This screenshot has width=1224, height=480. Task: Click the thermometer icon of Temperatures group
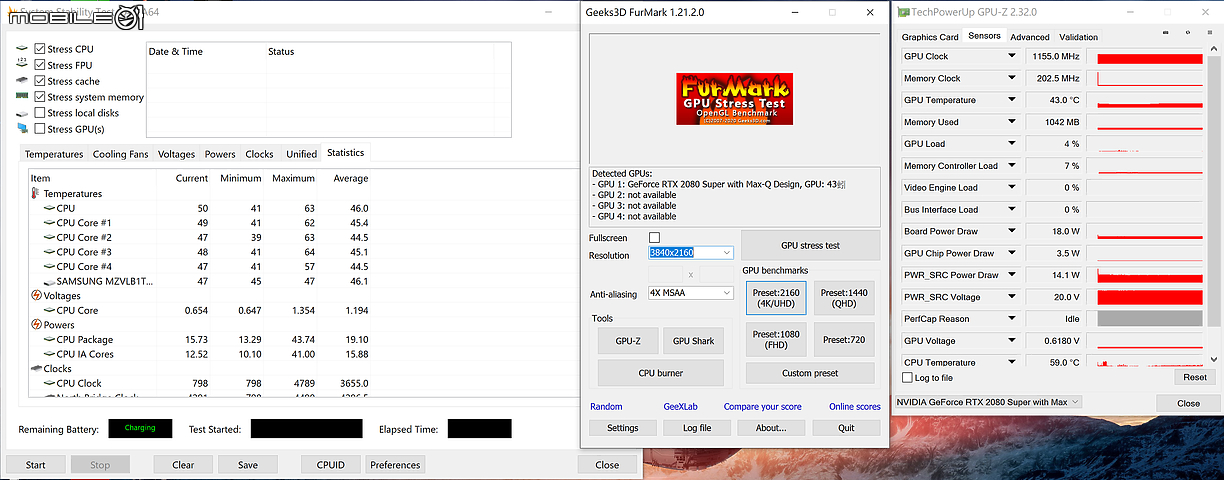(36, 193)
